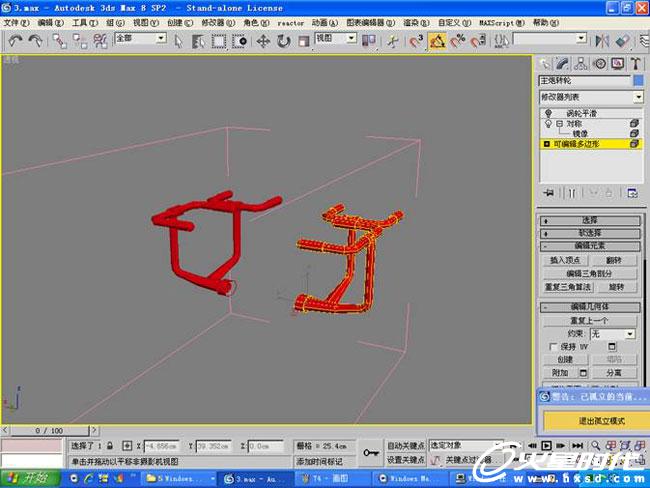Click the 编辑三角剖分 button
650x488 pixels.
point(589,274)
